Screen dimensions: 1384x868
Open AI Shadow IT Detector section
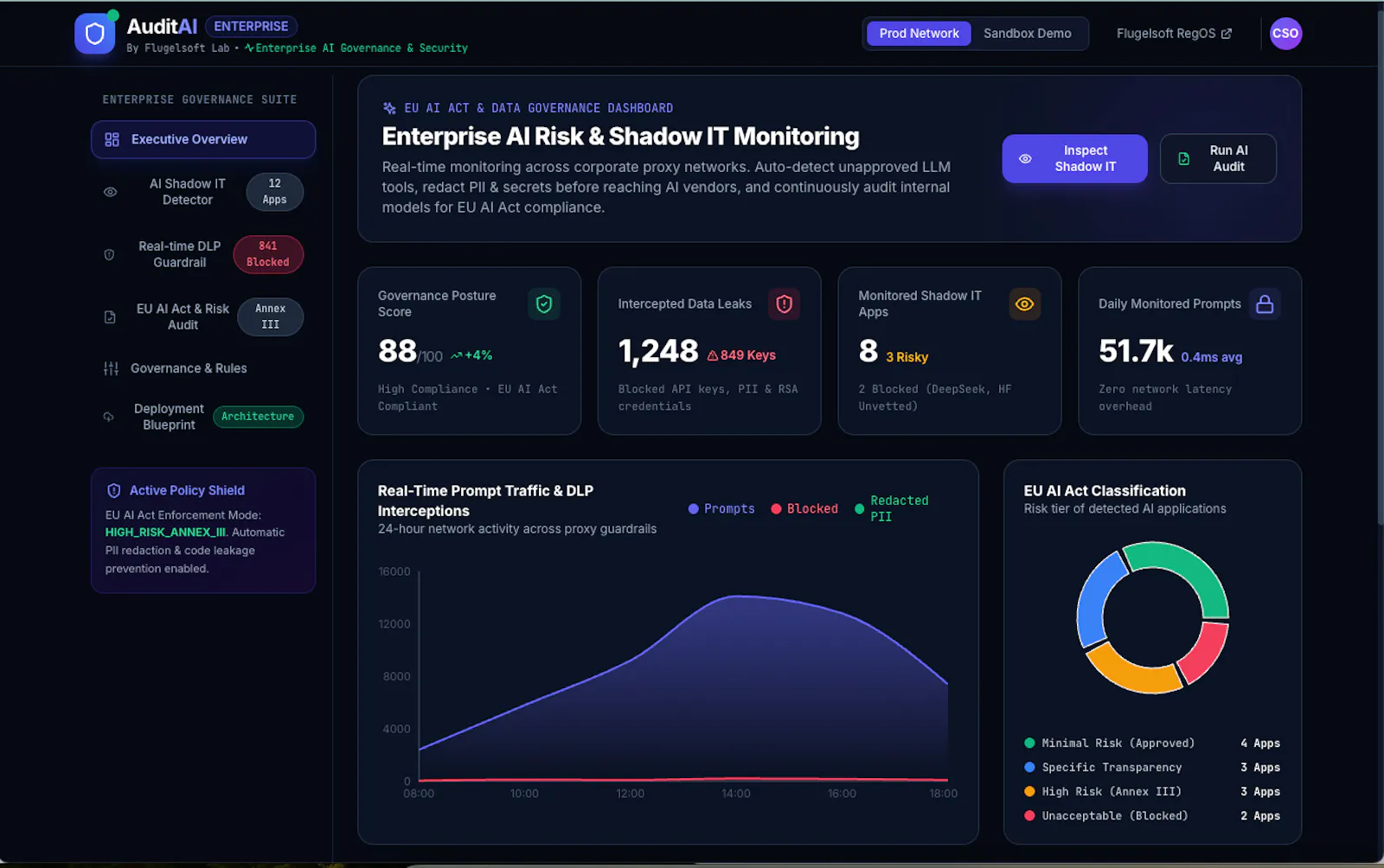tap(203, 192)
